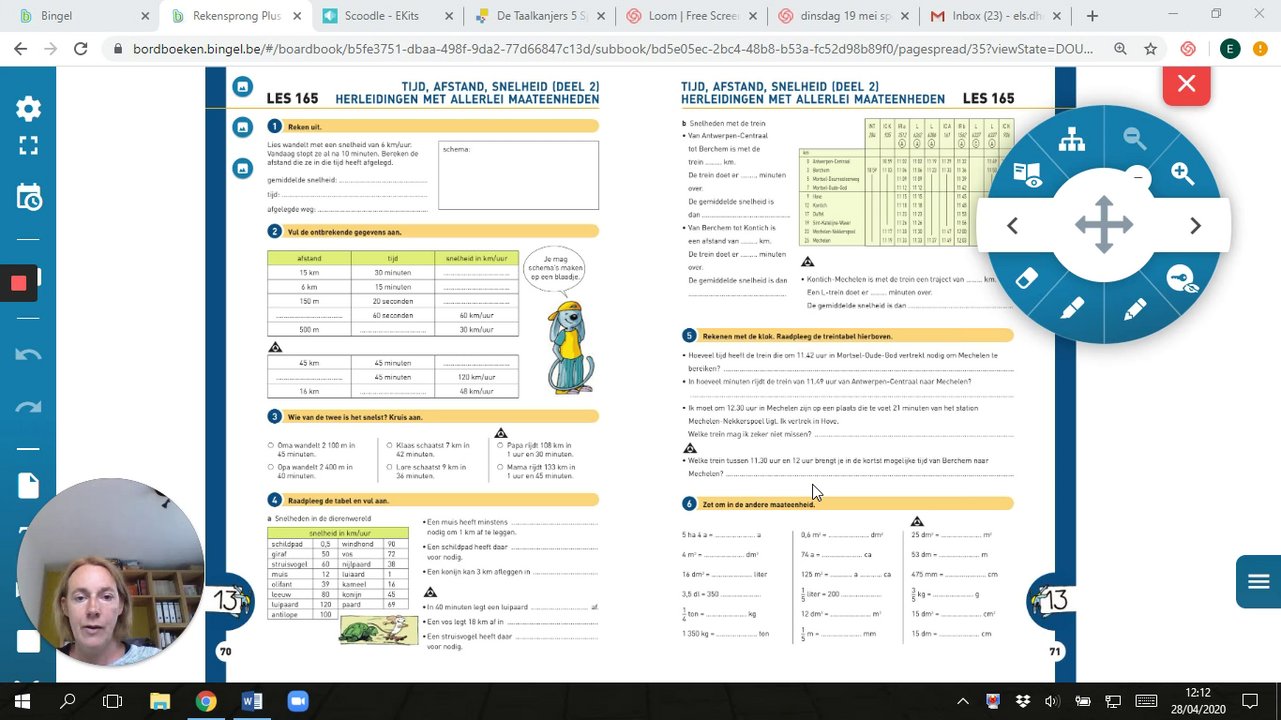
Task: Select the eraser tool
Action: [x=1027, y=279]
